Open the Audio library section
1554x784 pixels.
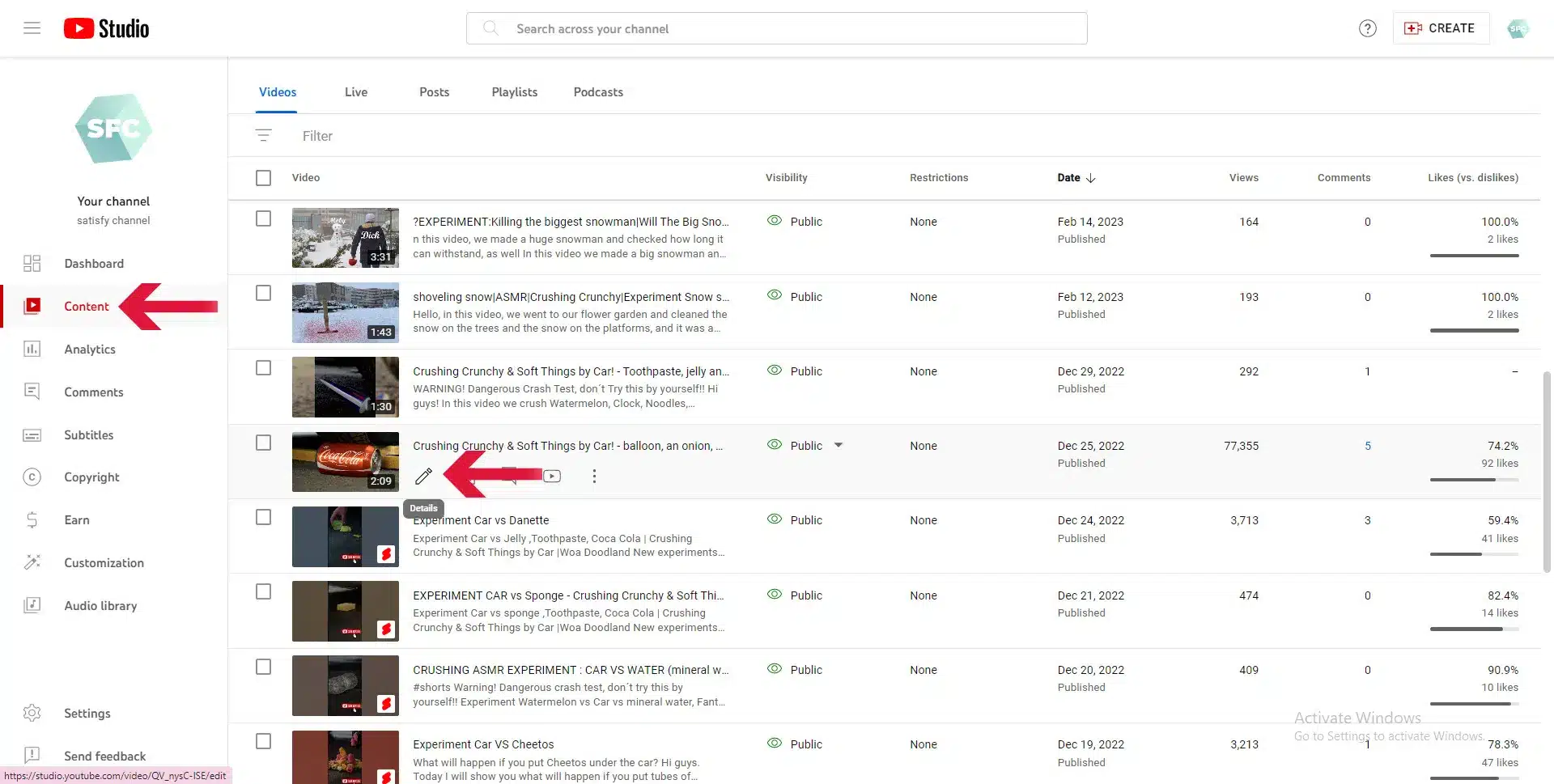click(x=100, y=606)
